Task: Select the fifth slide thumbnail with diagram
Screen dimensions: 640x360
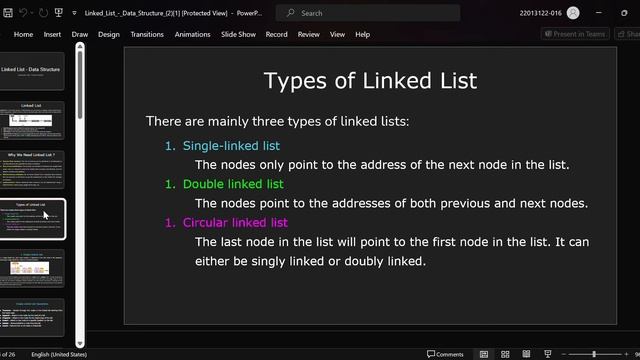Action: [x=32, y=269]
